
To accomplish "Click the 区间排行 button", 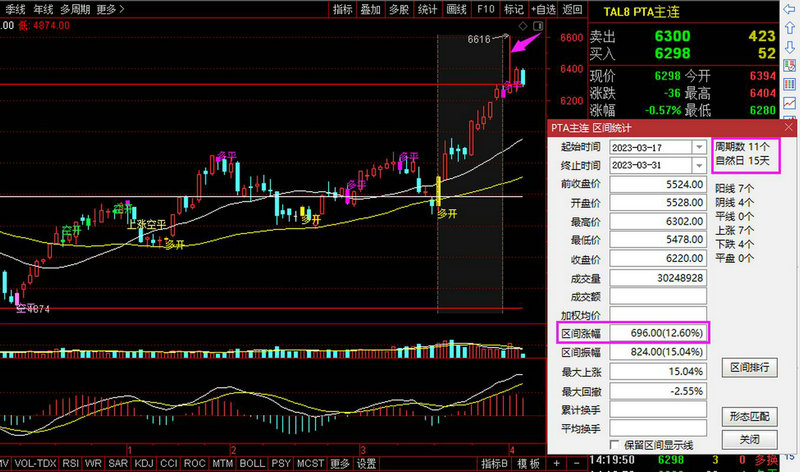I will (x=749, y=368).
